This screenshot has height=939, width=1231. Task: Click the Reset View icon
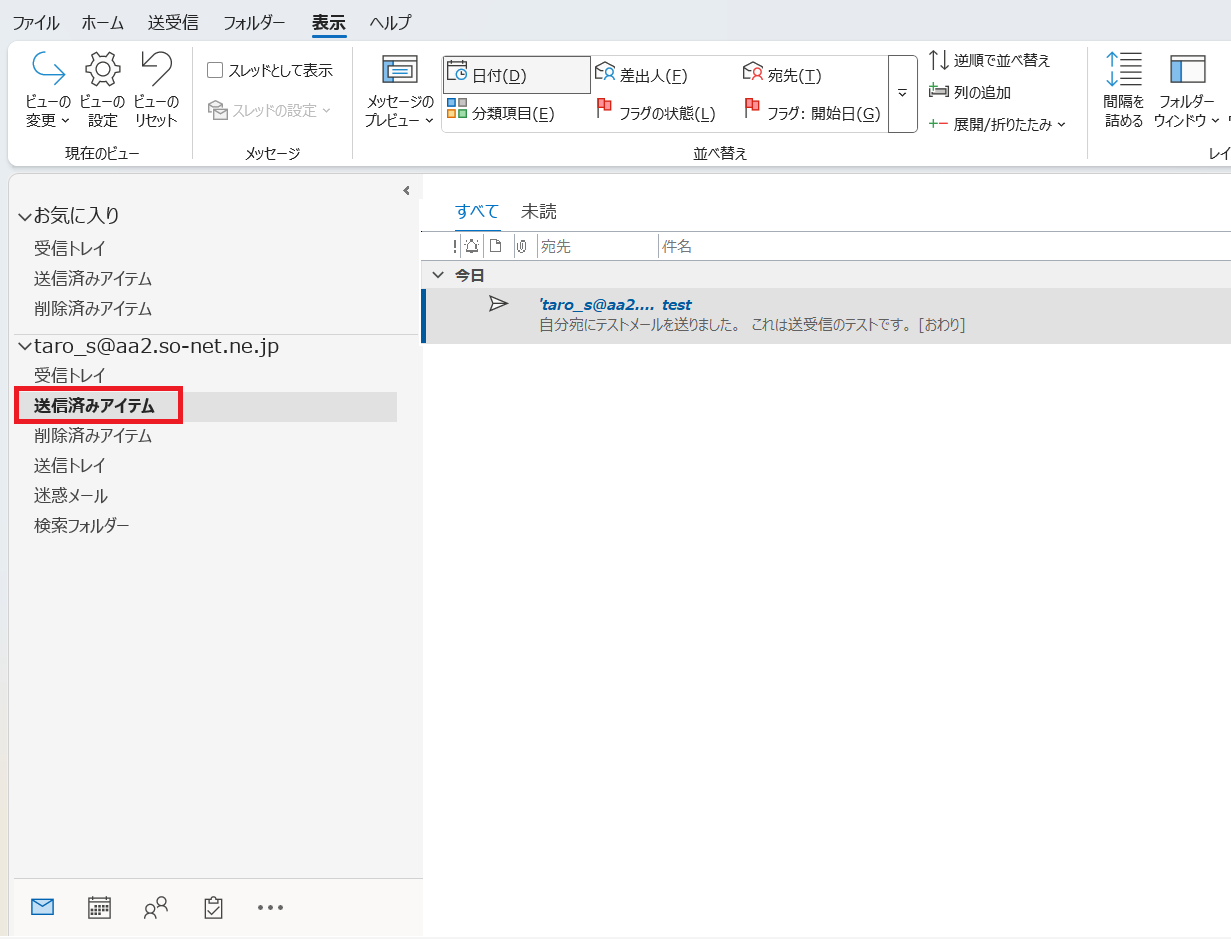(x=155, y=70)
